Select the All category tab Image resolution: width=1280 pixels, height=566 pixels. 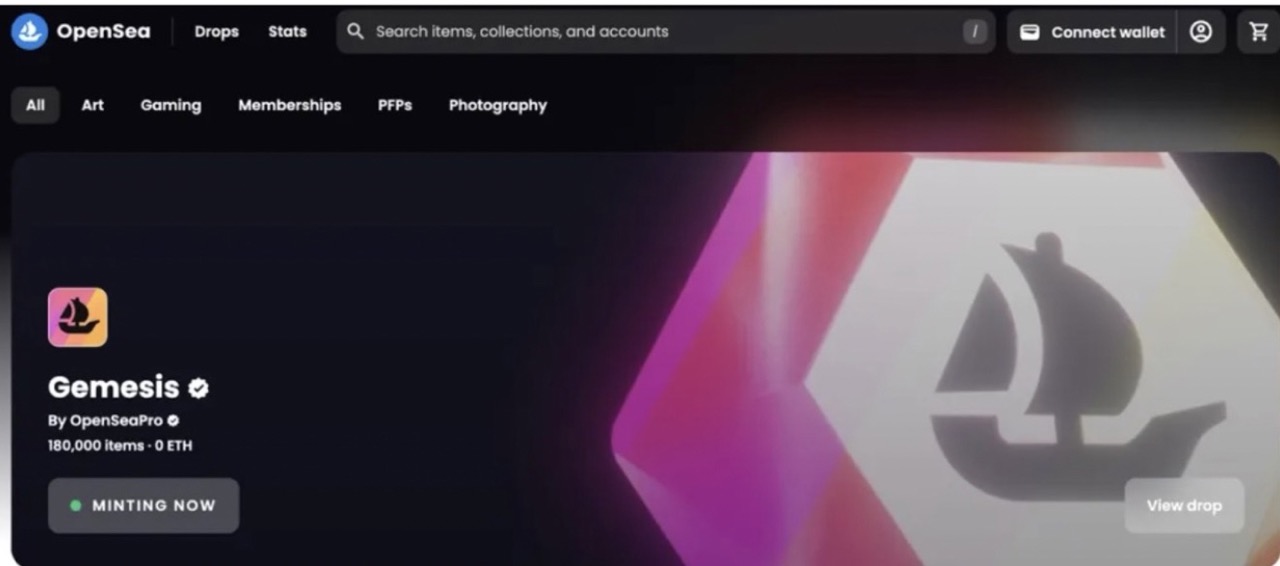pos(35,105)
